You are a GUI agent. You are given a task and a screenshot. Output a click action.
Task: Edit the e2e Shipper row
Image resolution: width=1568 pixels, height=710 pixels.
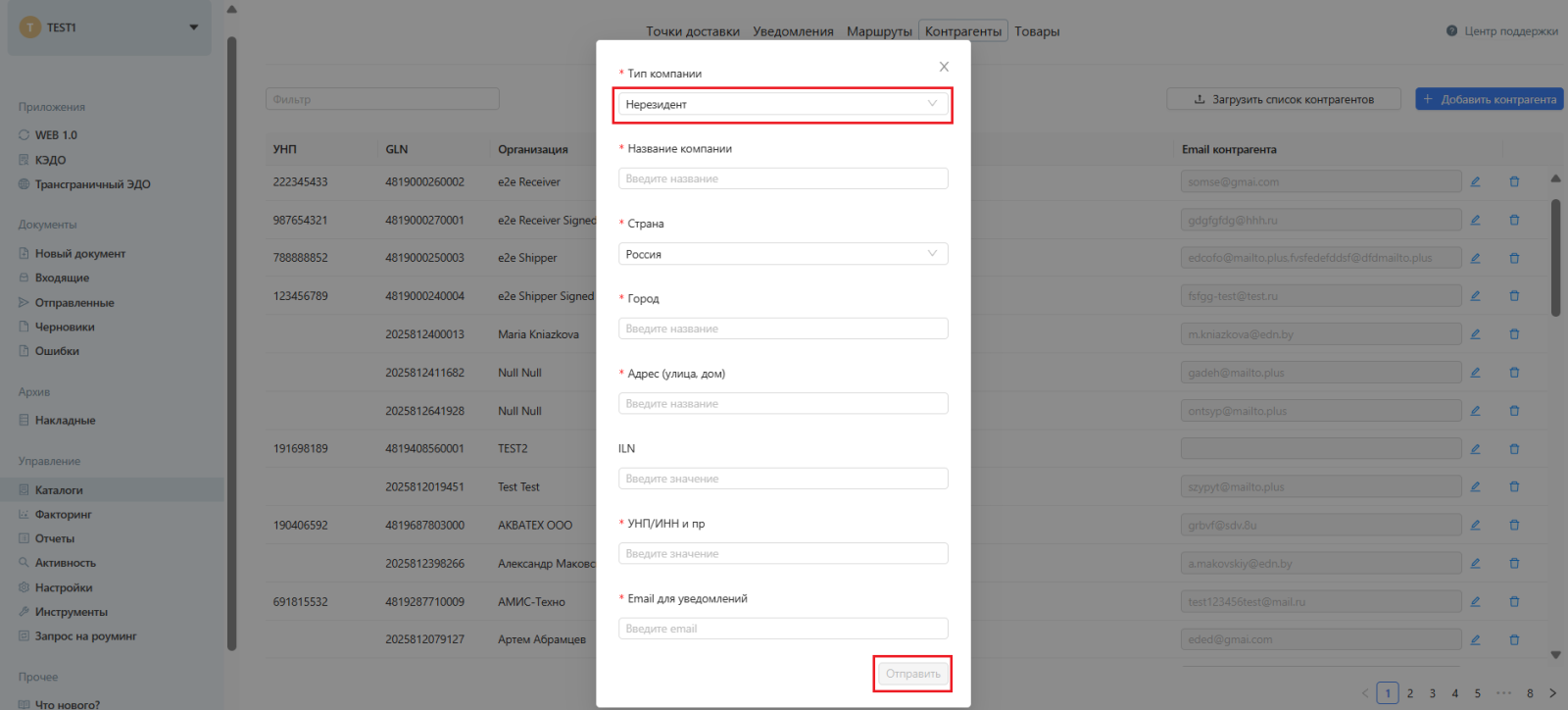pyautogui.click(x=1475, y=258)
